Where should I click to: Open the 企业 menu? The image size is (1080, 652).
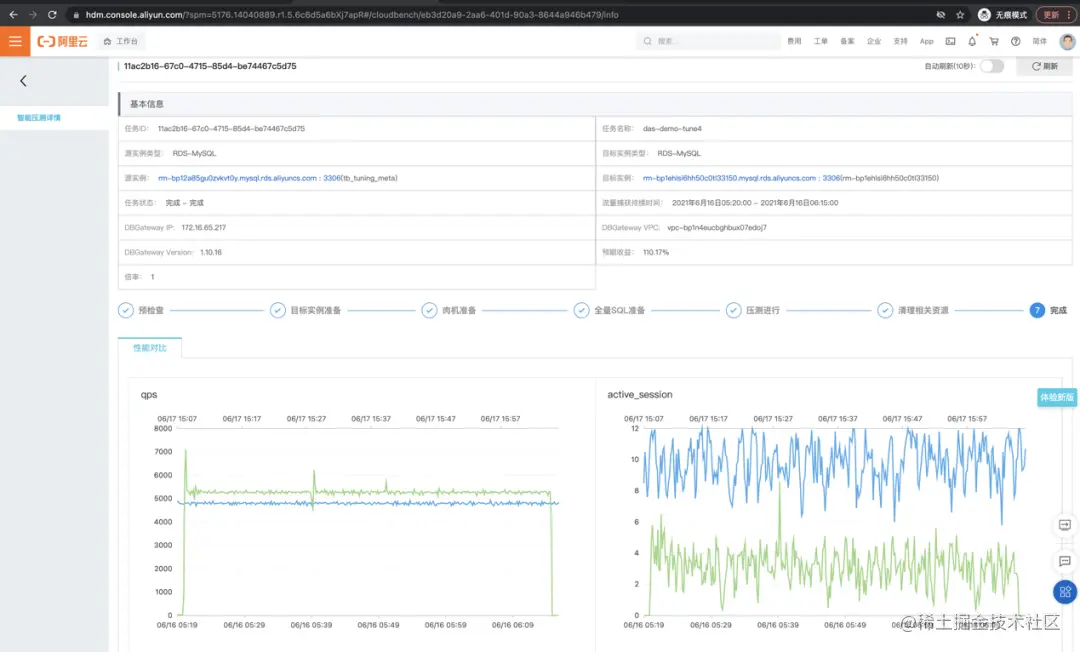tap(873, 41)
